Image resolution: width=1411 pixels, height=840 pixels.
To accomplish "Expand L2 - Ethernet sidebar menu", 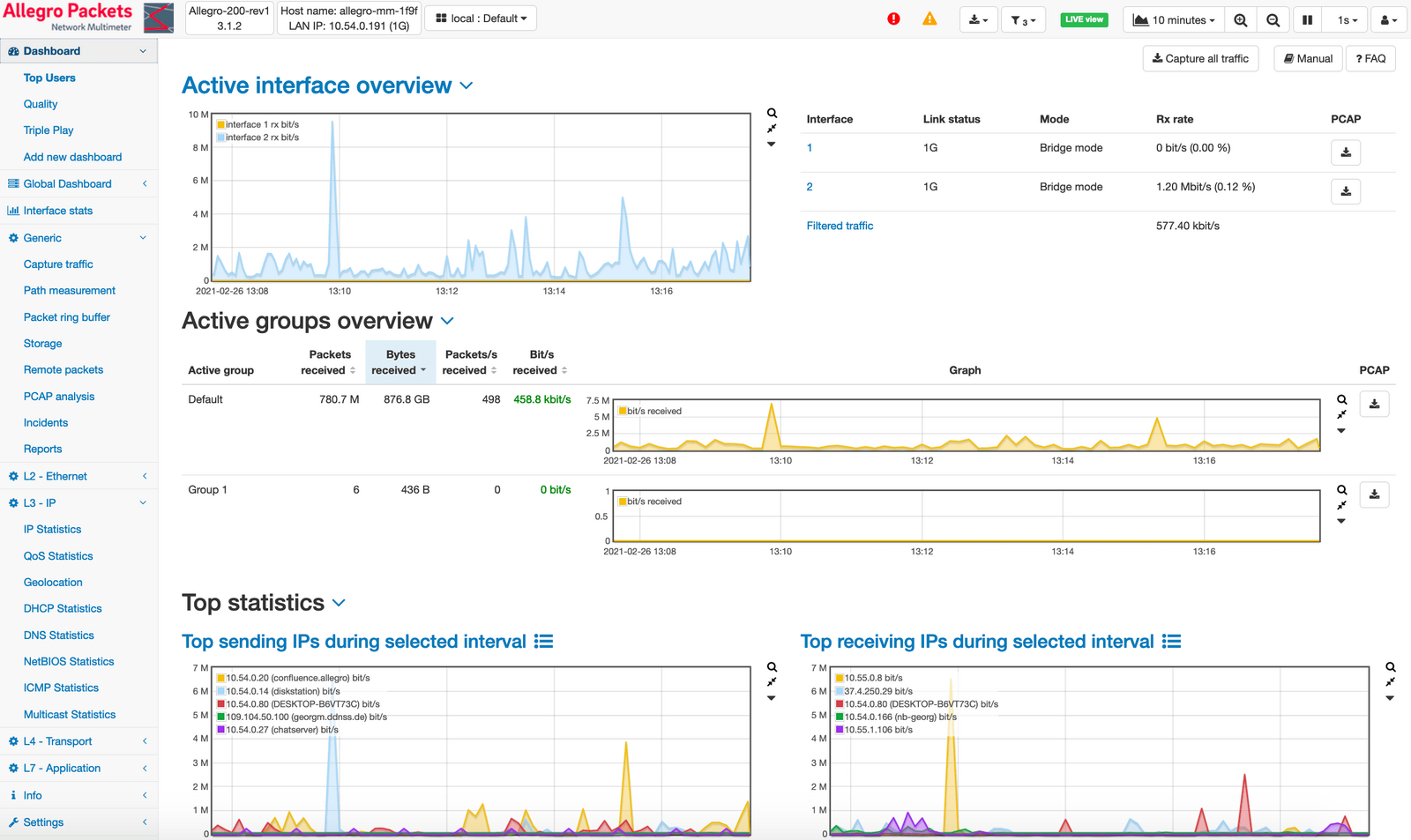I will tap(55, 476).
